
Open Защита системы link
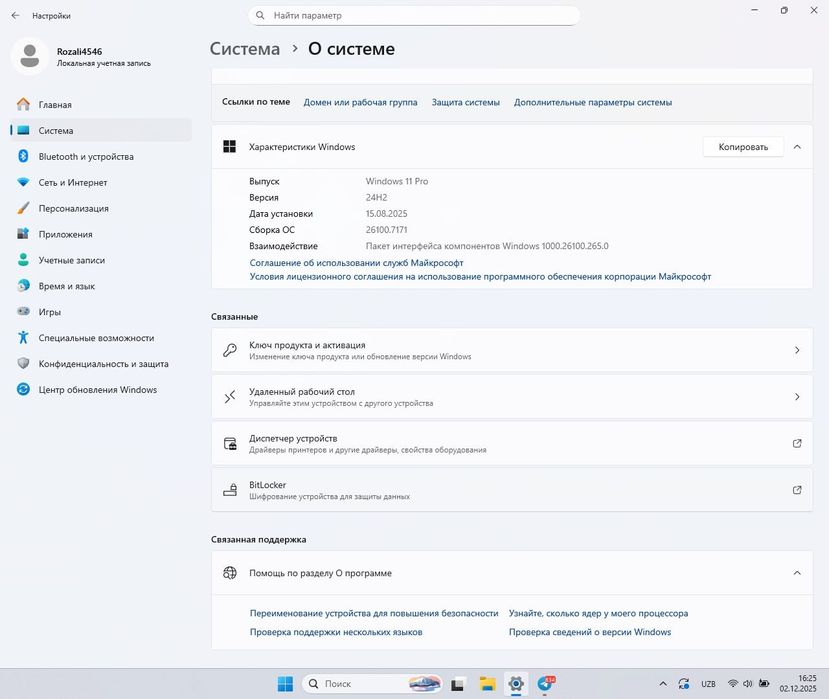click(x=465, y=102)
